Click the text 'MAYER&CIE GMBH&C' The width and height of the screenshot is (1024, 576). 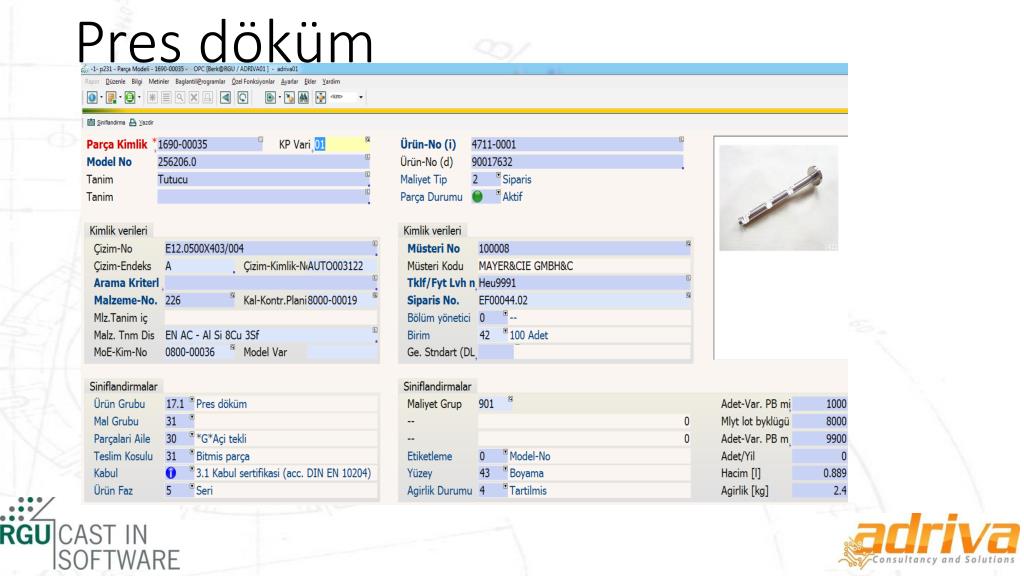coord(526,266)
